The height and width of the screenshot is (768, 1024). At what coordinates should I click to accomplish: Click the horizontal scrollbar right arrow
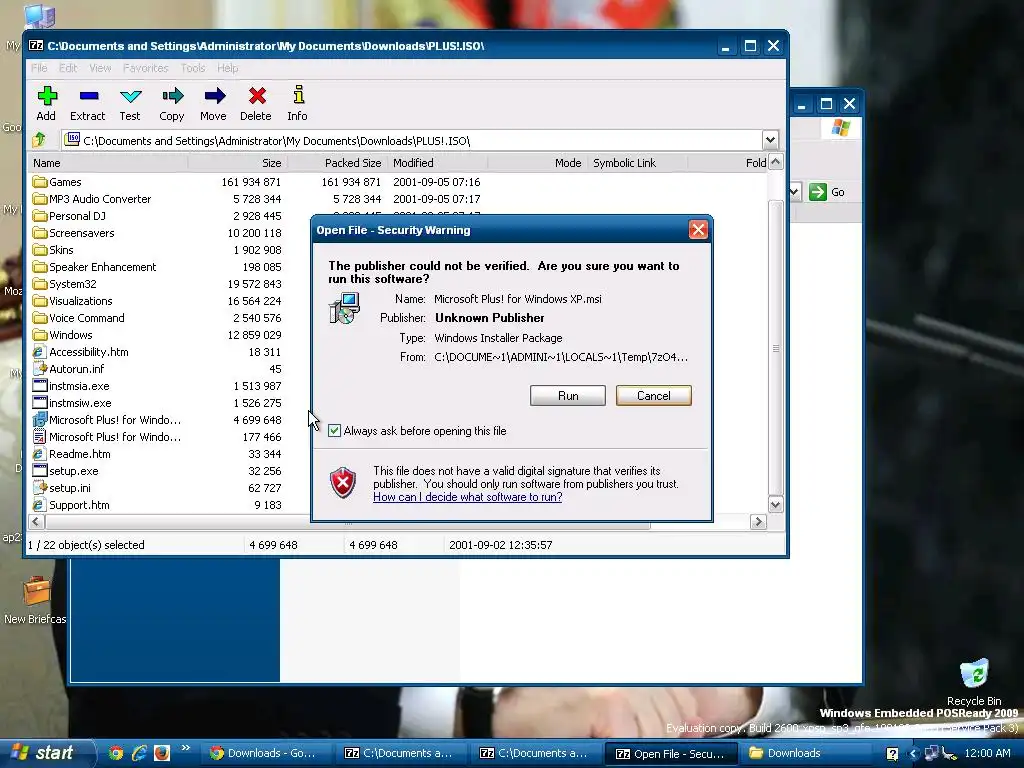(x=758, y=521)
